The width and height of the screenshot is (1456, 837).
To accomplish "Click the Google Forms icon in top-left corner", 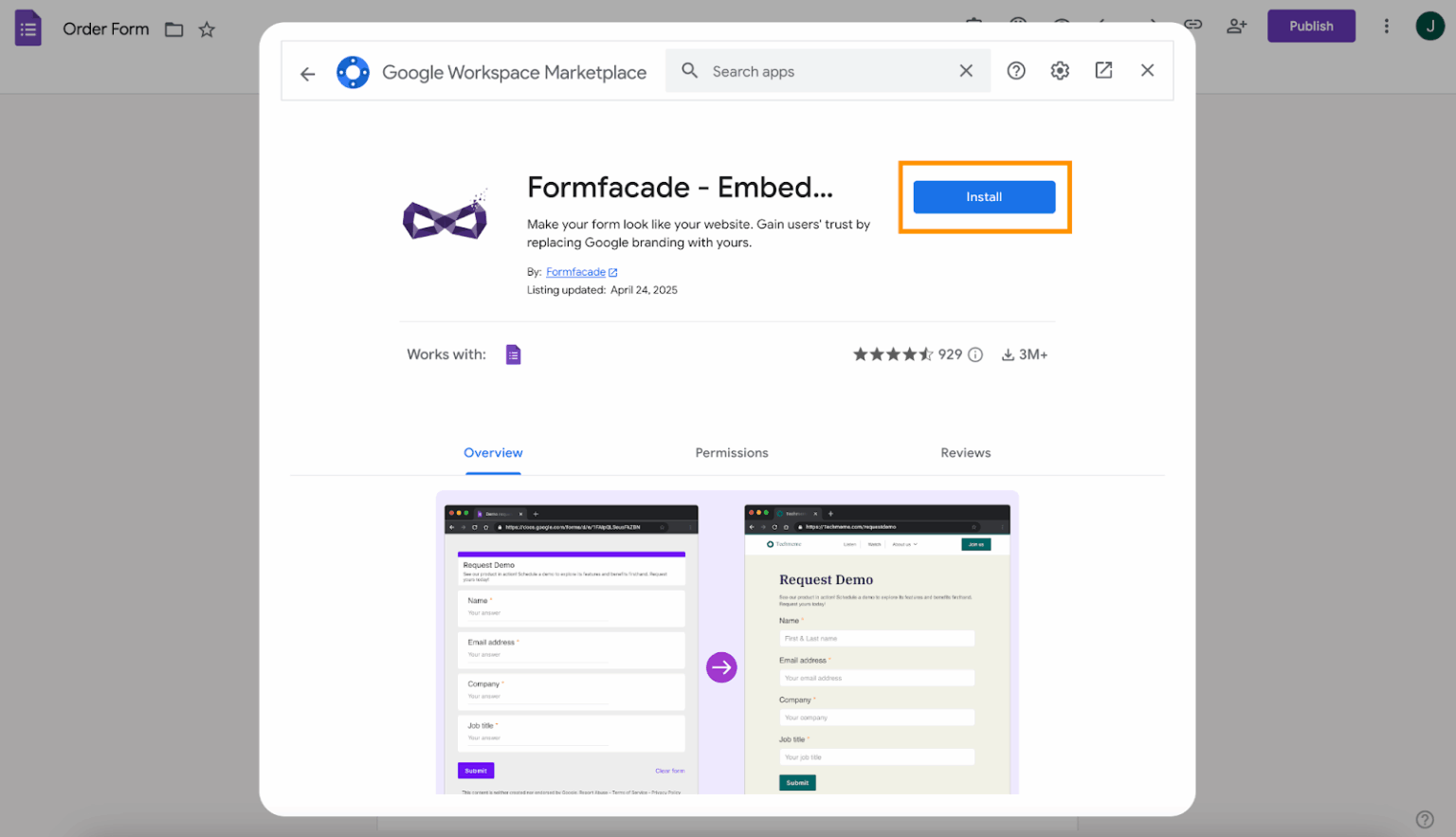I will pos(27,27).
